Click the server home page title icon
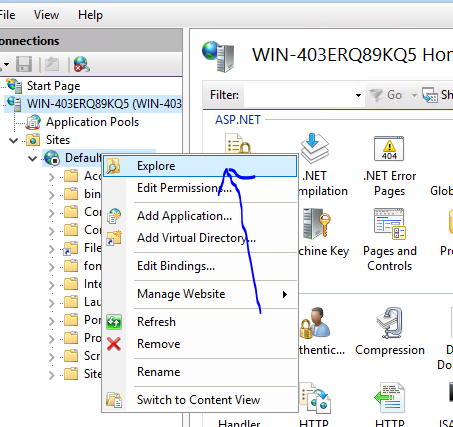Screen dimensions: 453x427 pos(218,56)
